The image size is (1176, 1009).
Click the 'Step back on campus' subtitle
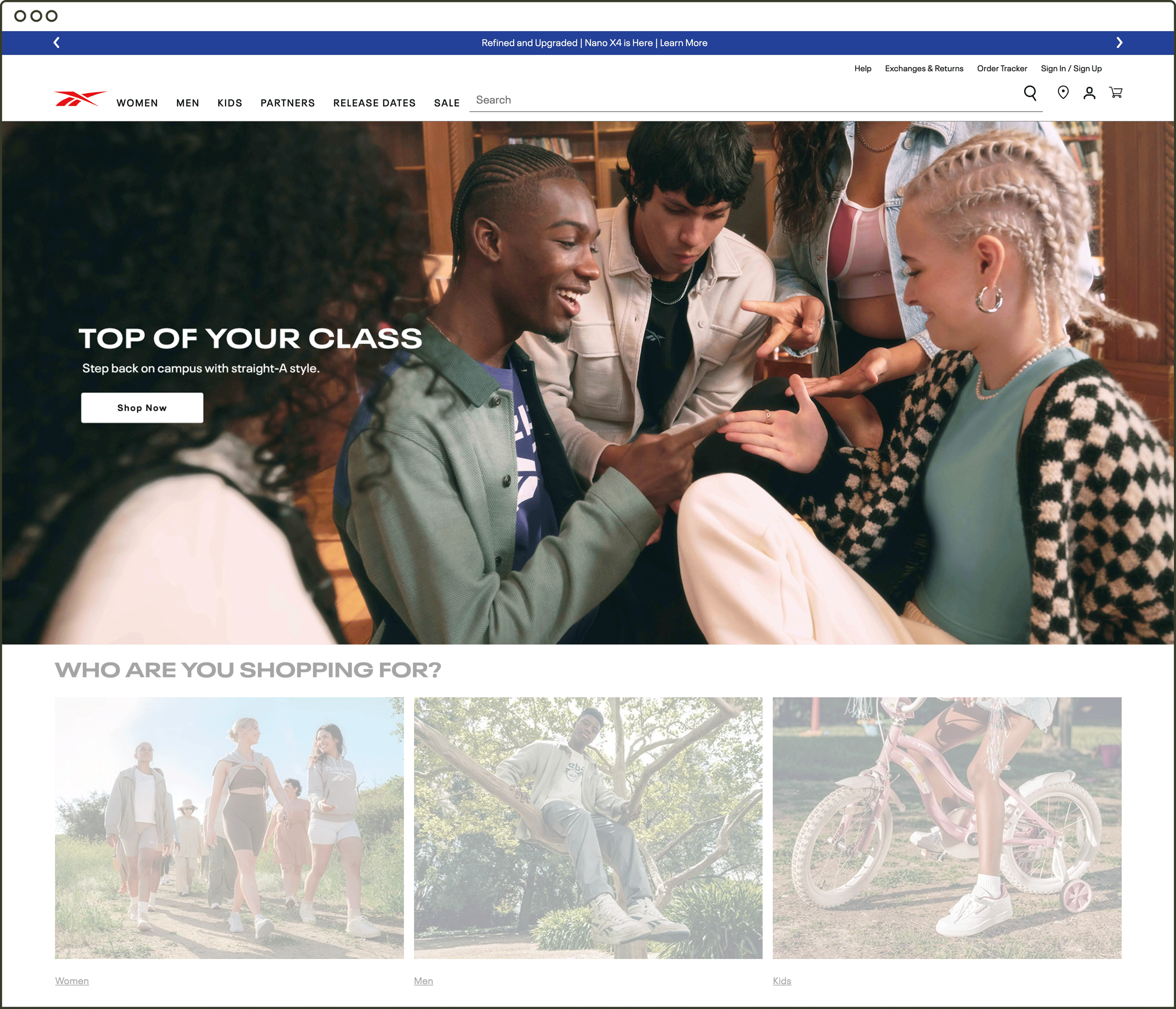[x=201, y=368]
